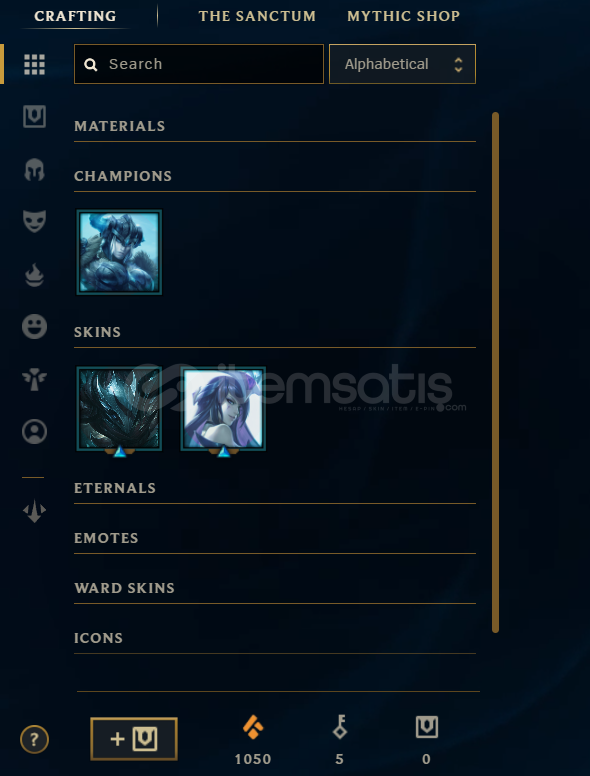Image resolution: width=590 pixels, height=776 pixels.
Task: Open the Mythic Shop tab
Action: [403, 16]
